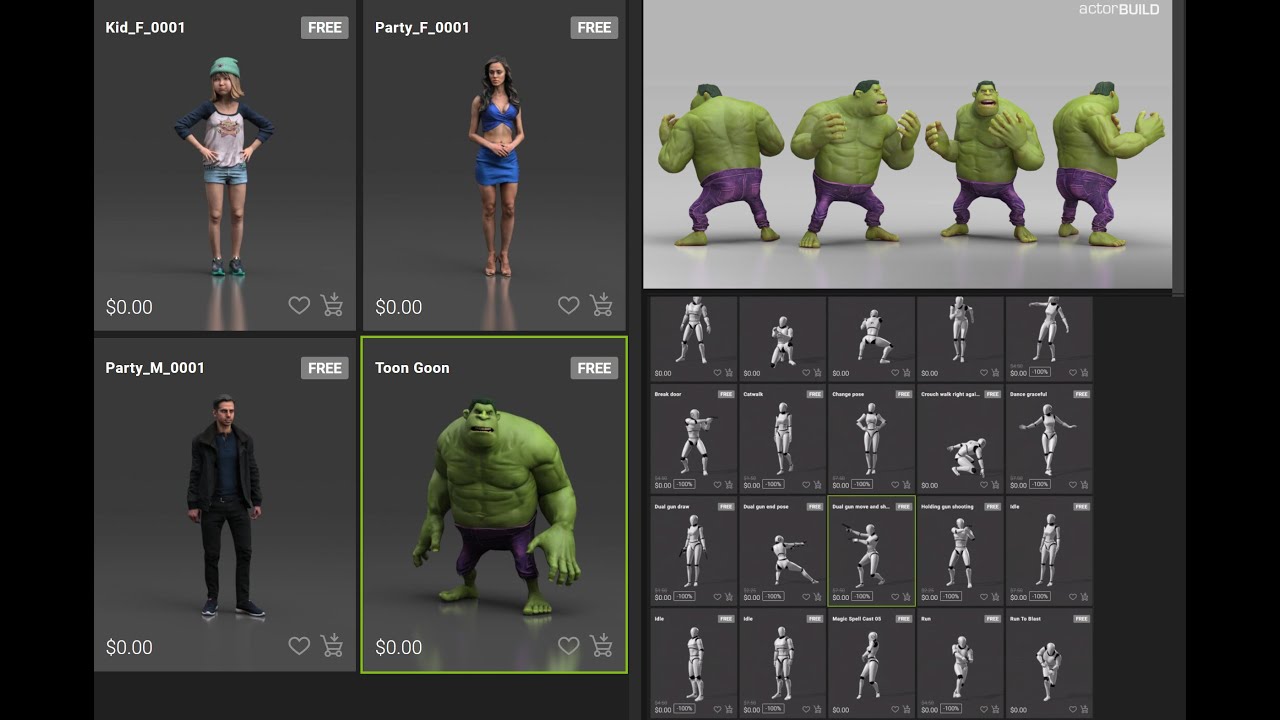The image size is (1280, 720).
Task: Click heart on Dual gun draw card
Action: point(717,597)
